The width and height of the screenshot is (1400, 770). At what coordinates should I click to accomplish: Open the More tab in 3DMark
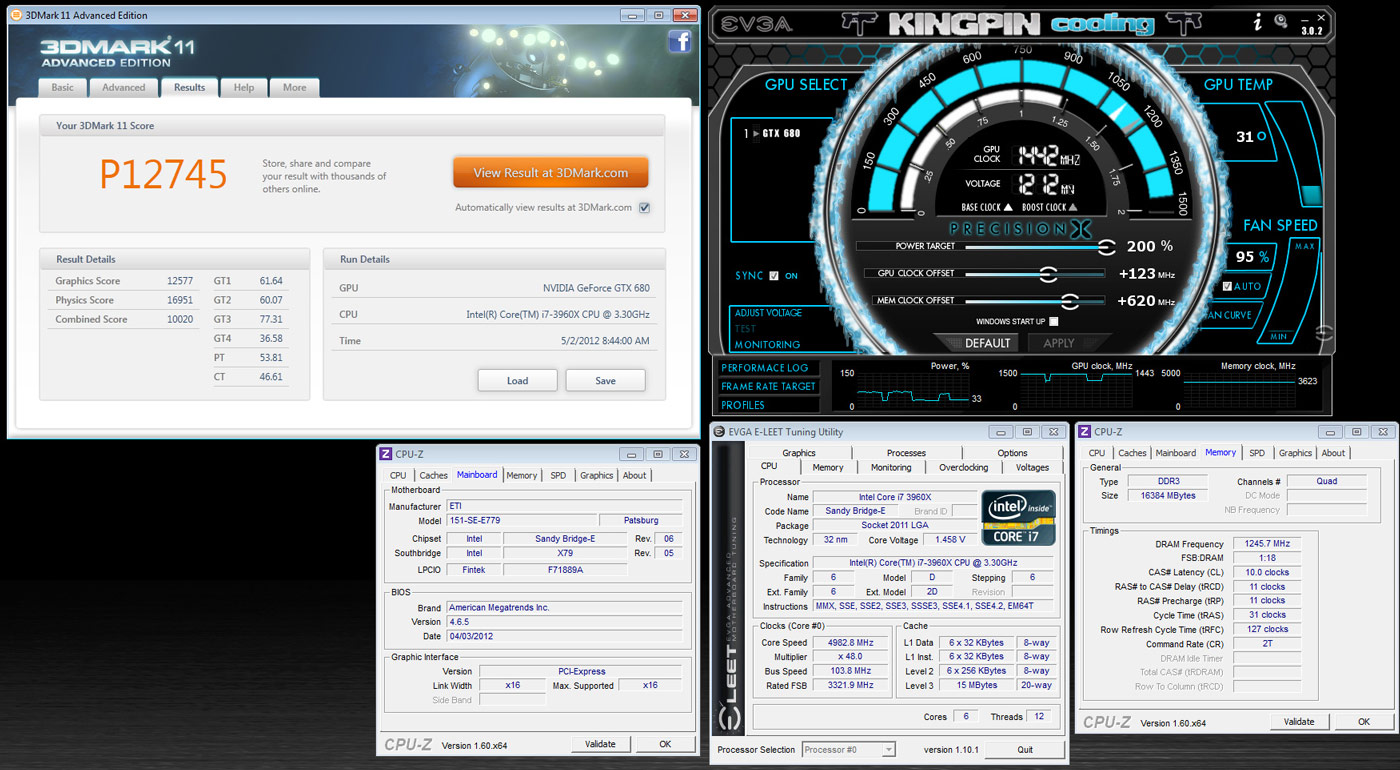pos(295,88)
